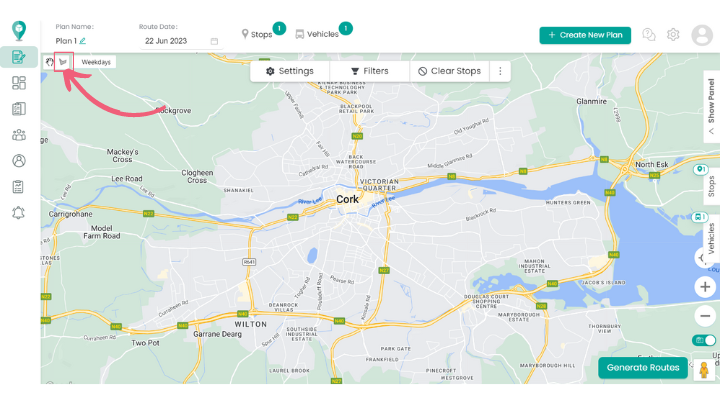This screenshot has height=405, width=720.
Task: Open the team members sidebar icon
Action: click(18, 134)
